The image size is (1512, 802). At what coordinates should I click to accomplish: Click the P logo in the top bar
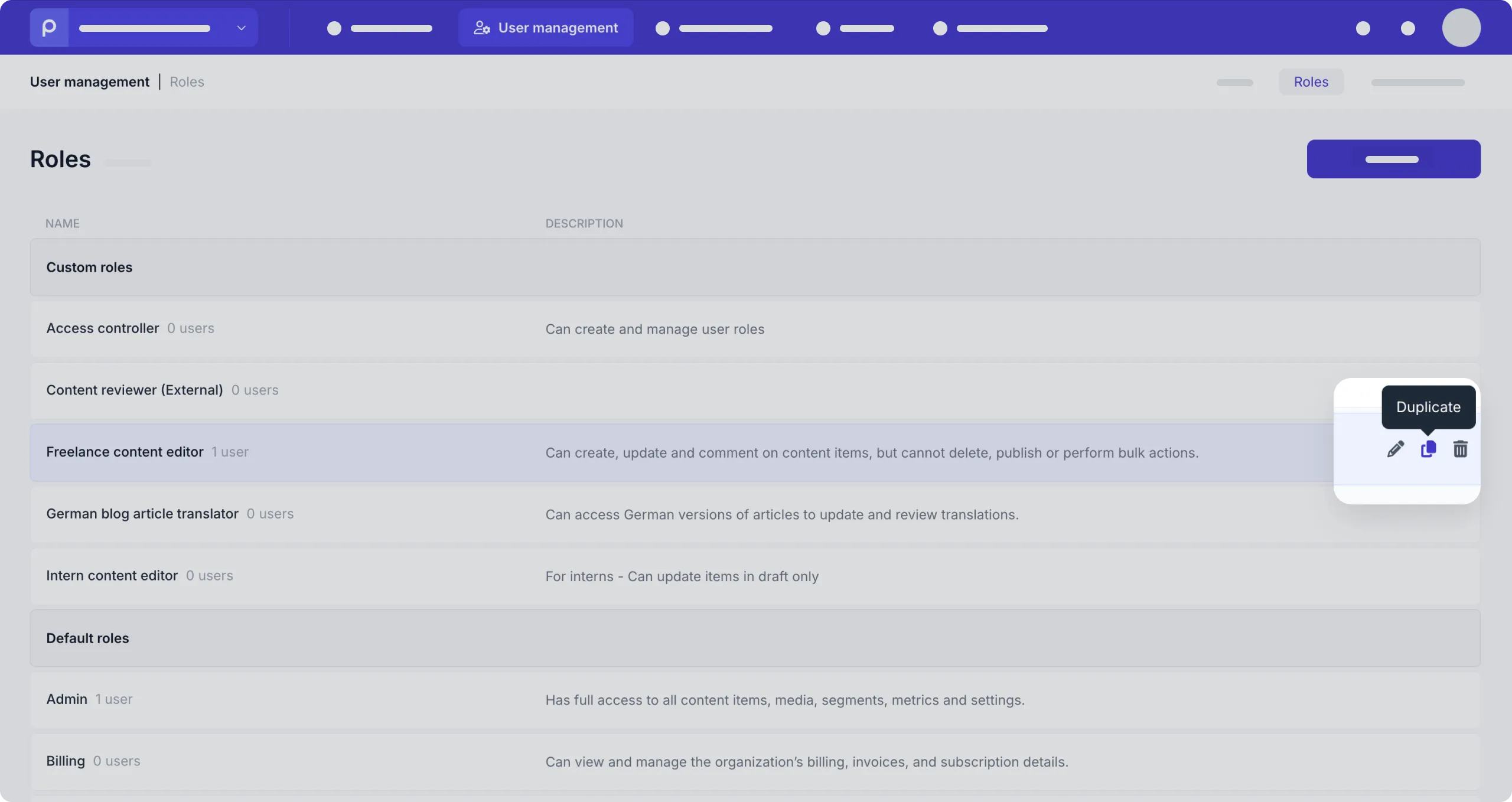pyautogui.click(x=49, y=28)
